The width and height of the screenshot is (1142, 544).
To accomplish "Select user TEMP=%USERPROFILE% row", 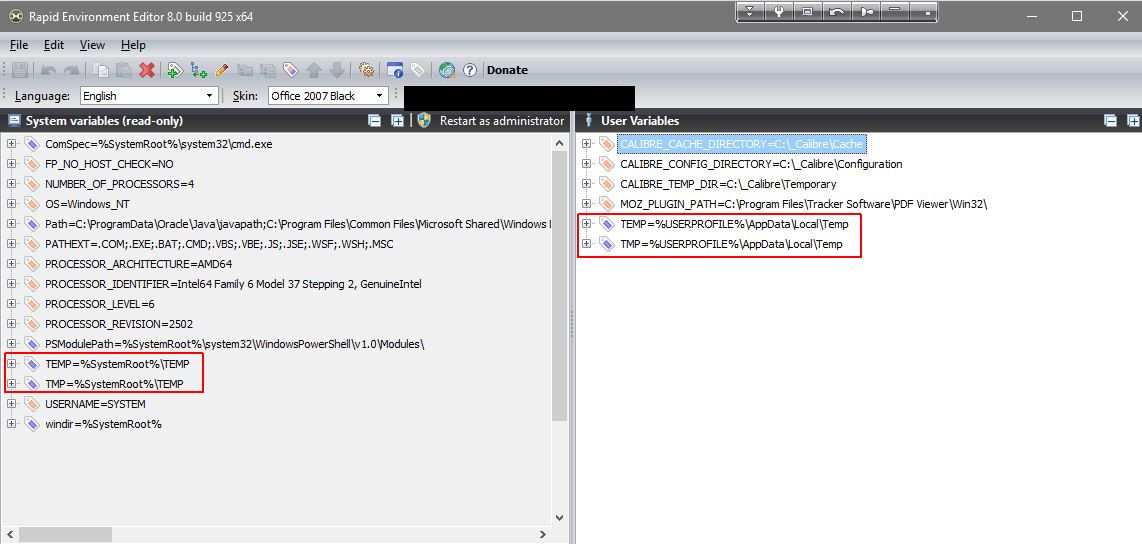I will (x=734, y=224).
